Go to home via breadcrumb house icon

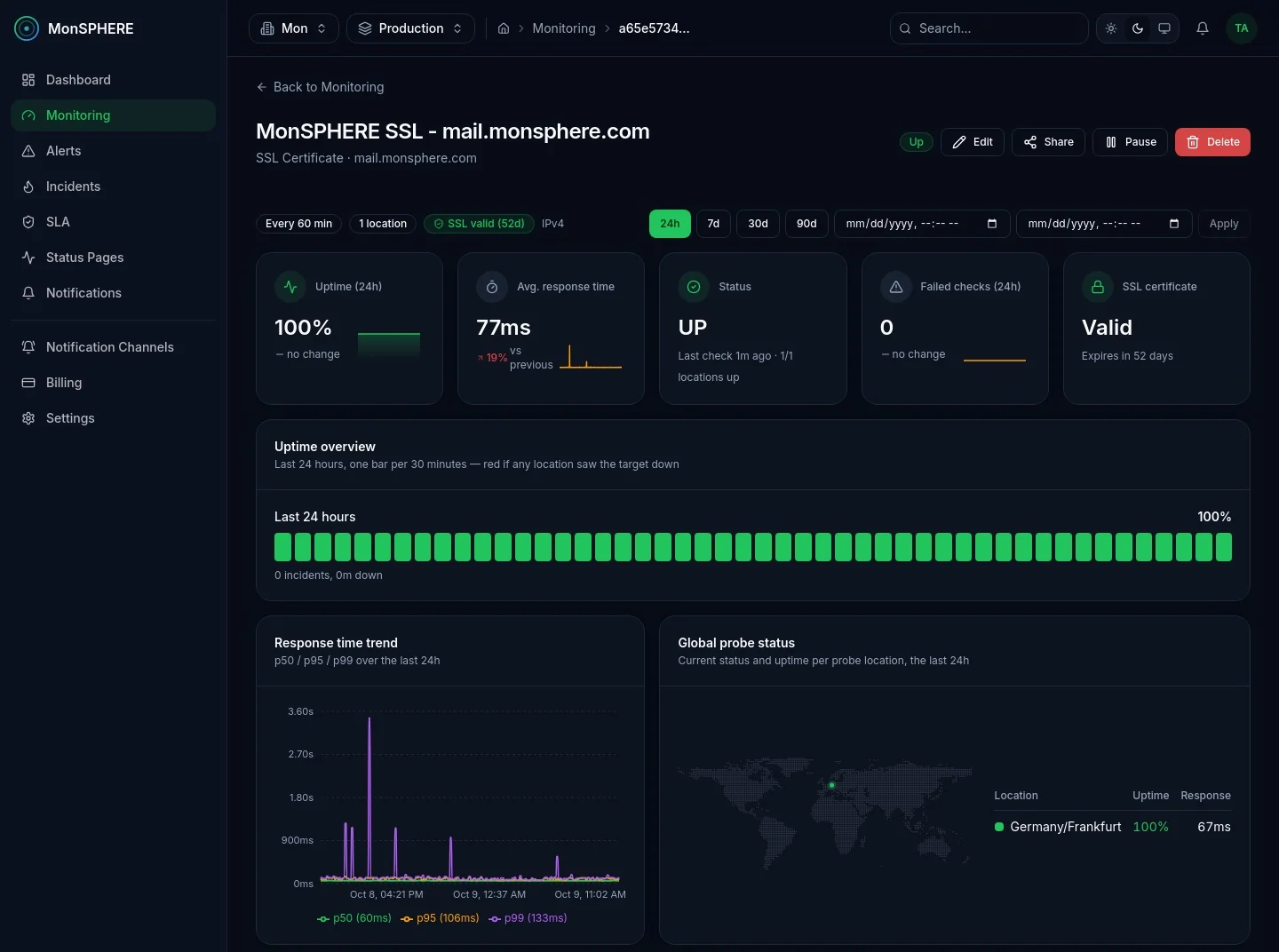pos(504,28)
